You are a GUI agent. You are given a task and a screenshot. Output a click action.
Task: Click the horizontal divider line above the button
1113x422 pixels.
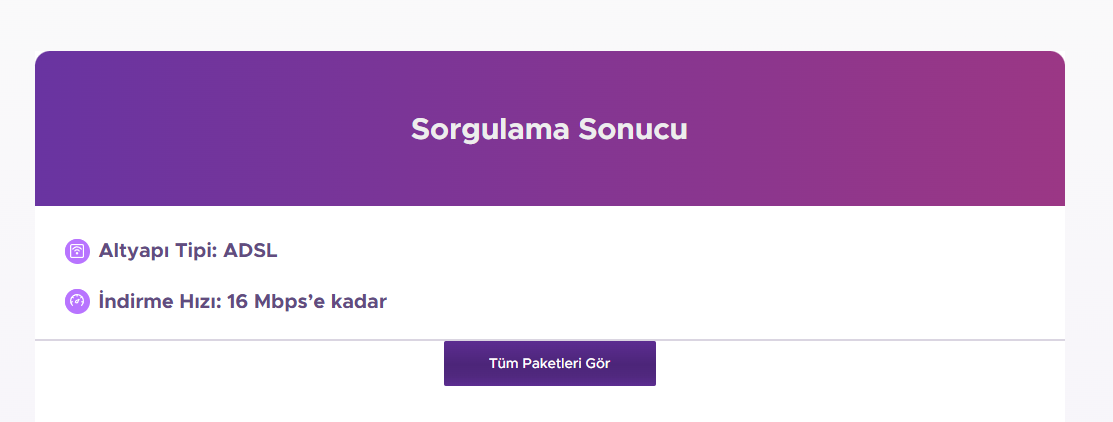click(549, 340)
